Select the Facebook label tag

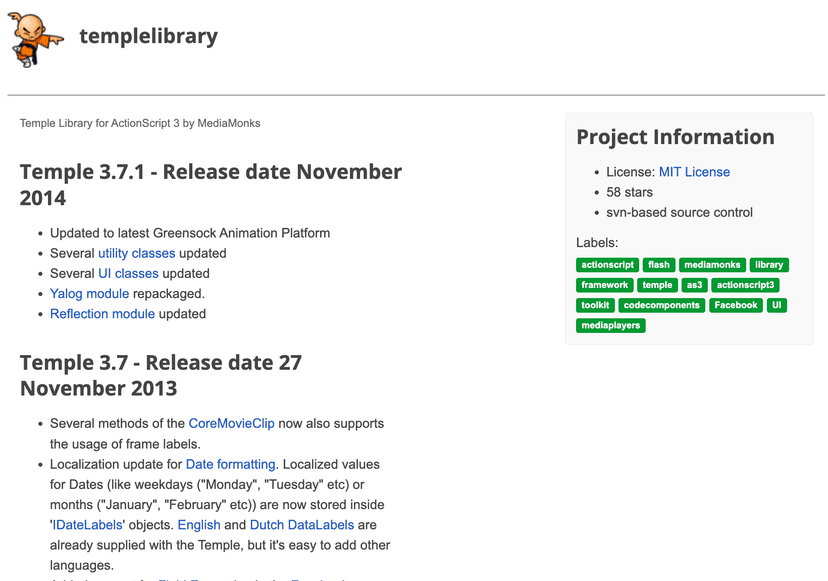pyautogui.click(x=735, y=305)
